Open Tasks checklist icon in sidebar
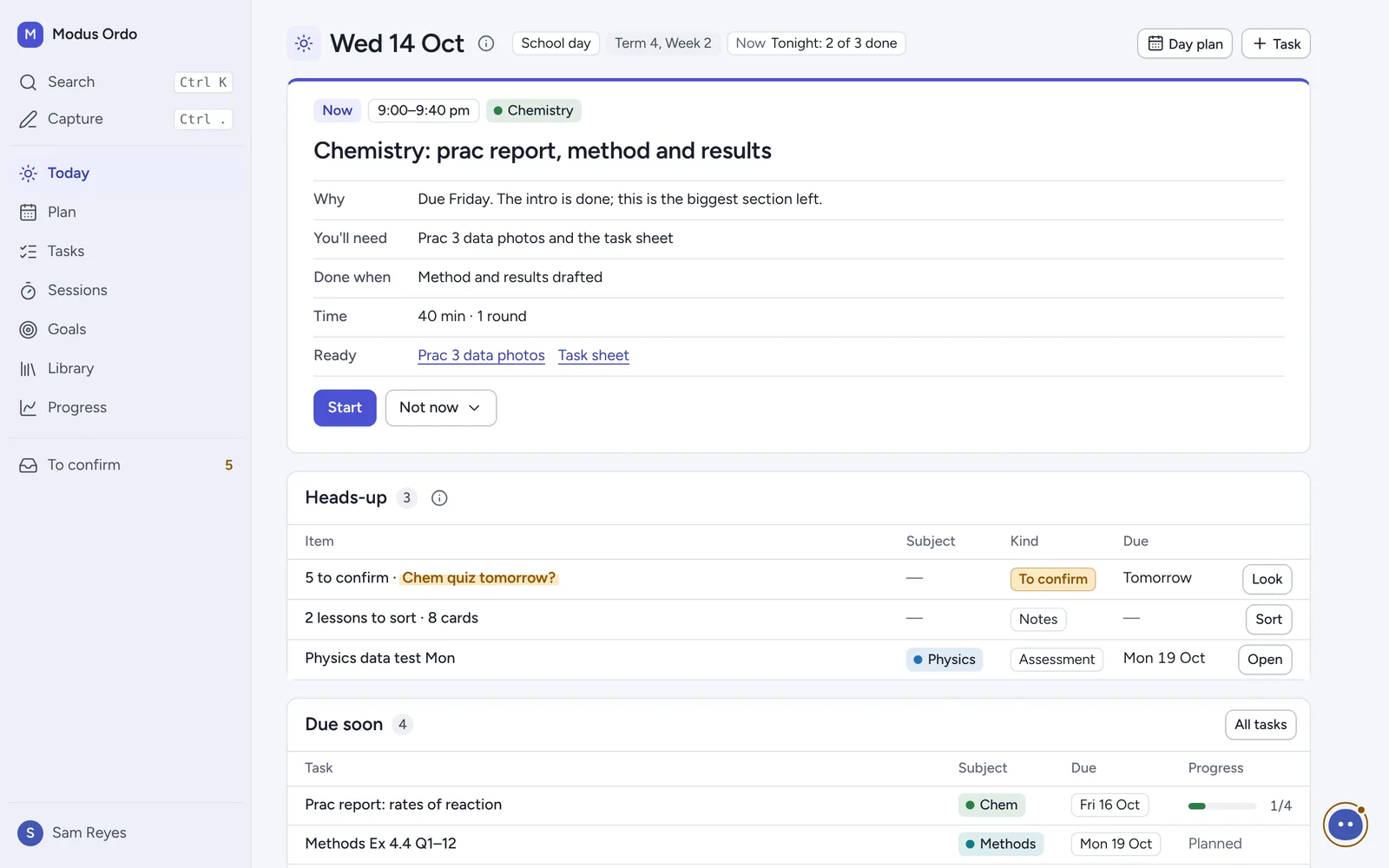The width and height of the screenshot is (1389, 868). tap(29, 252)
